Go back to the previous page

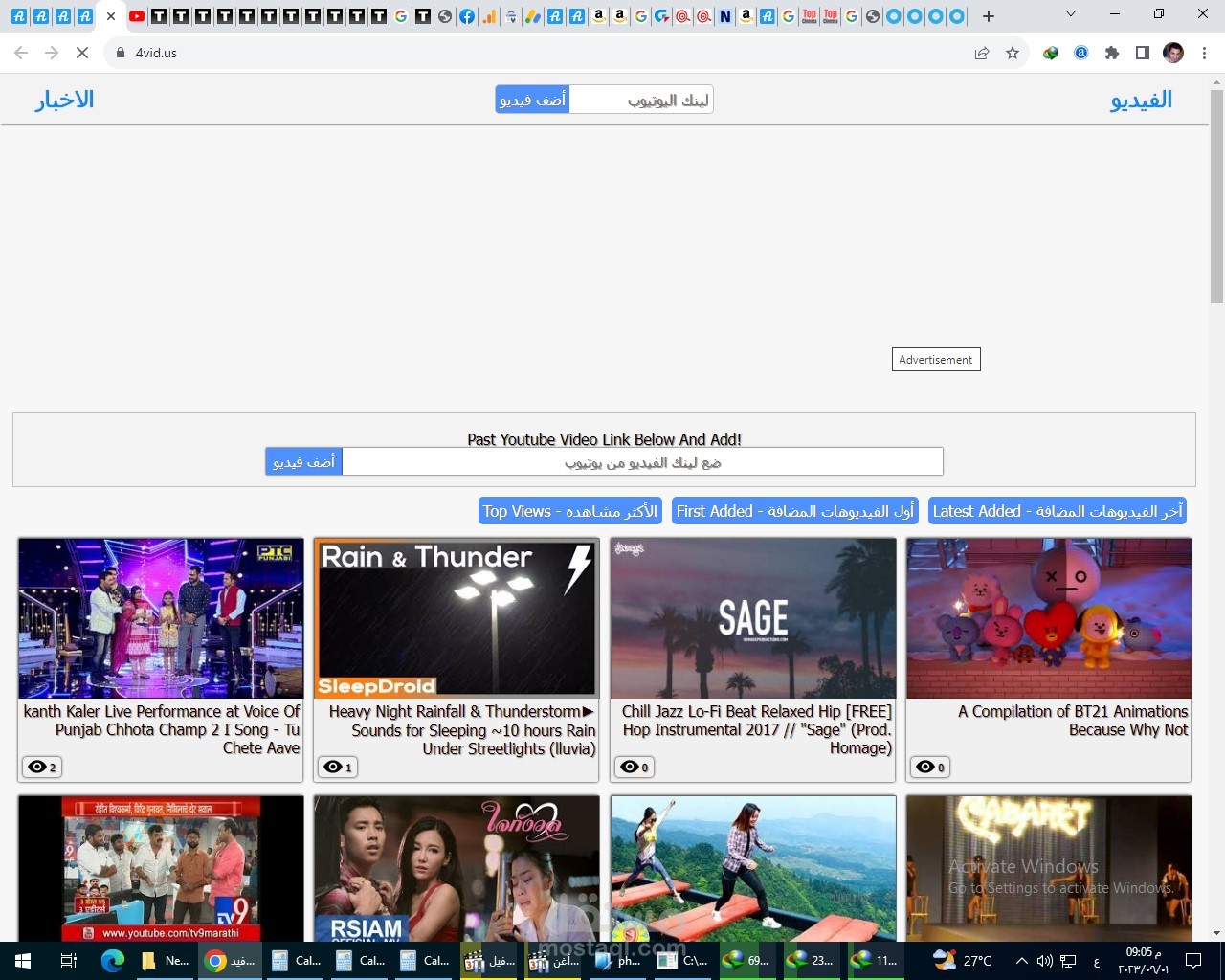[x=21, y=53]
